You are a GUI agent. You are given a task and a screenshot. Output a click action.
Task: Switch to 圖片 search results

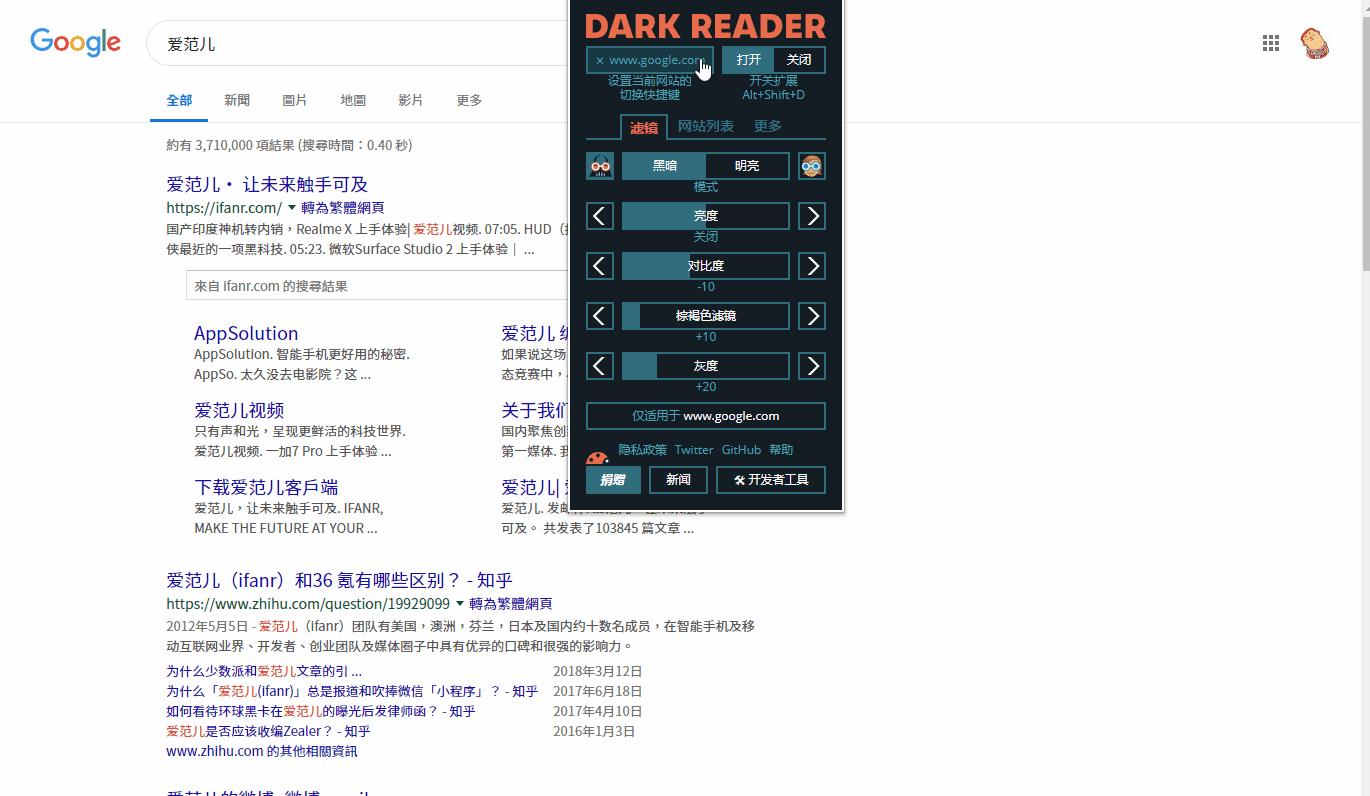tap(295, 100)
